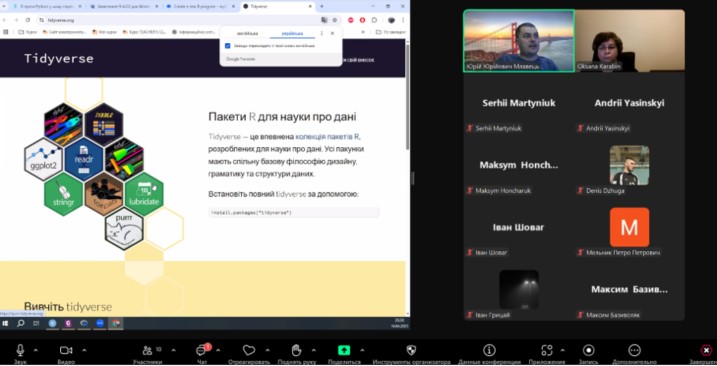This screenshot has height=366, width=717.
Task: Click Windows Start button in shared screen
Action: tap(5, 323)
